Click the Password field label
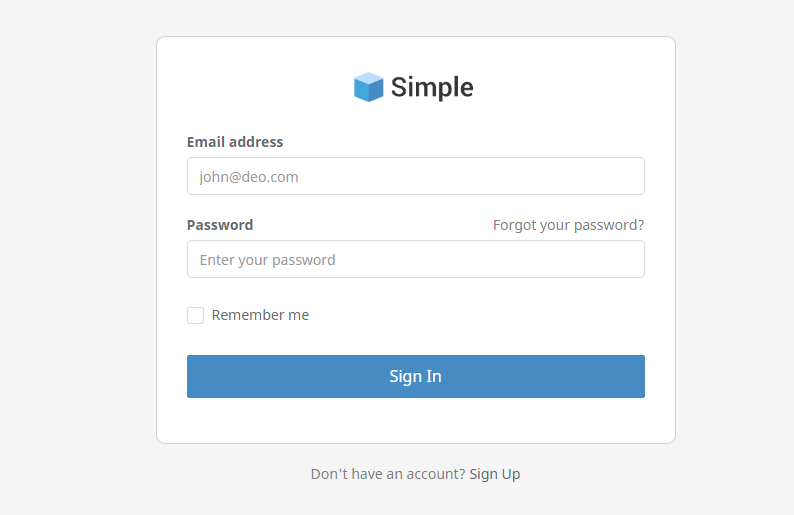The width and height of the screenshot is (794, 515). pos(220,225)
